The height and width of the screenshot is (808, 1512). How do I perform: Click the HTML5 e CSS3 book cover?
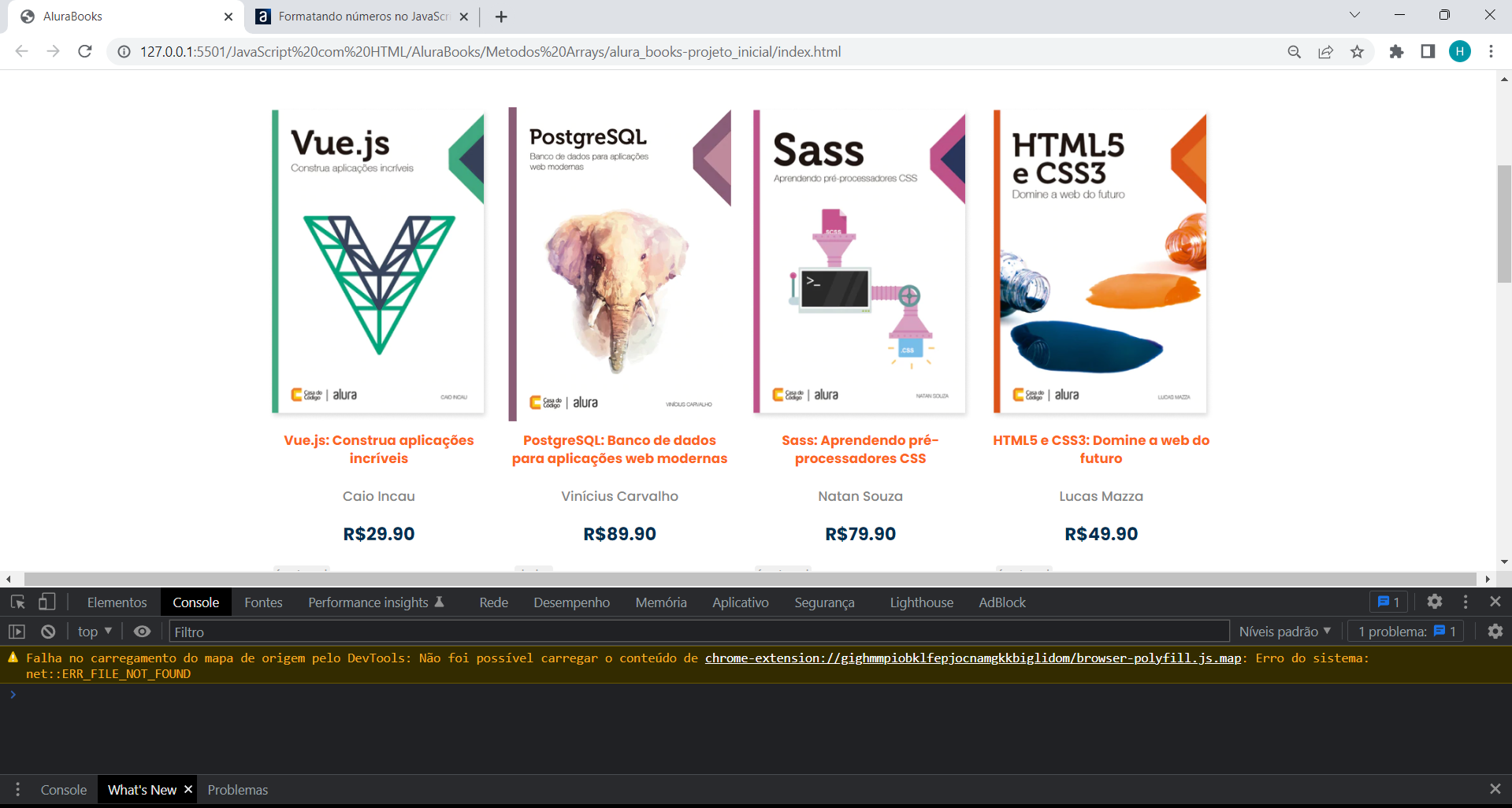tap(1101, 262)
